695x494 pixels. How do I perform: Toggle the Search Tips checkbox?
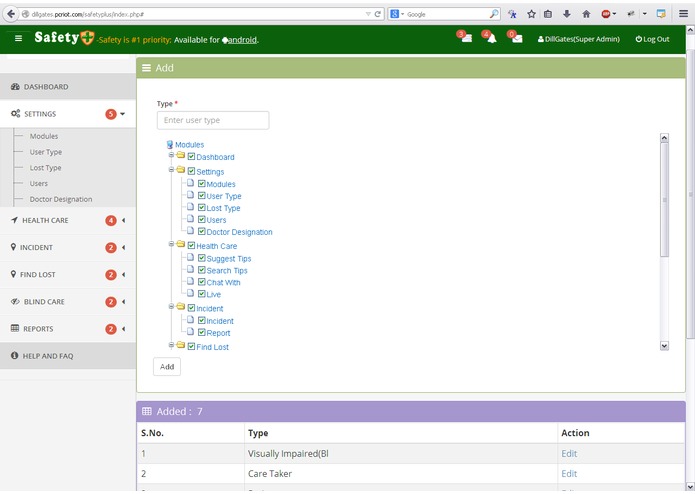(202, 270)
